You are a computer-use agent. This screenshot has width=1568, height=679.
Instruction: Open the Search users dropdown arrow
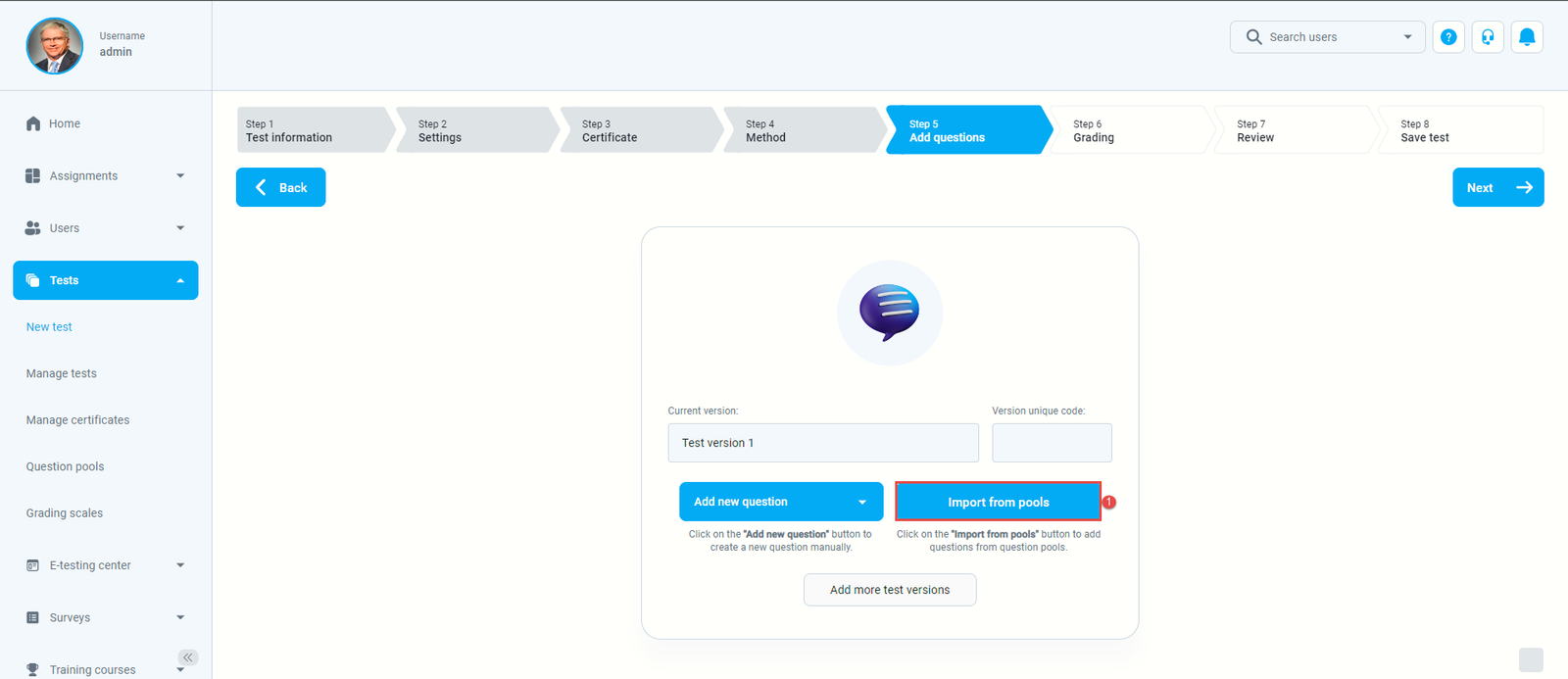(x=1407, y=37)
